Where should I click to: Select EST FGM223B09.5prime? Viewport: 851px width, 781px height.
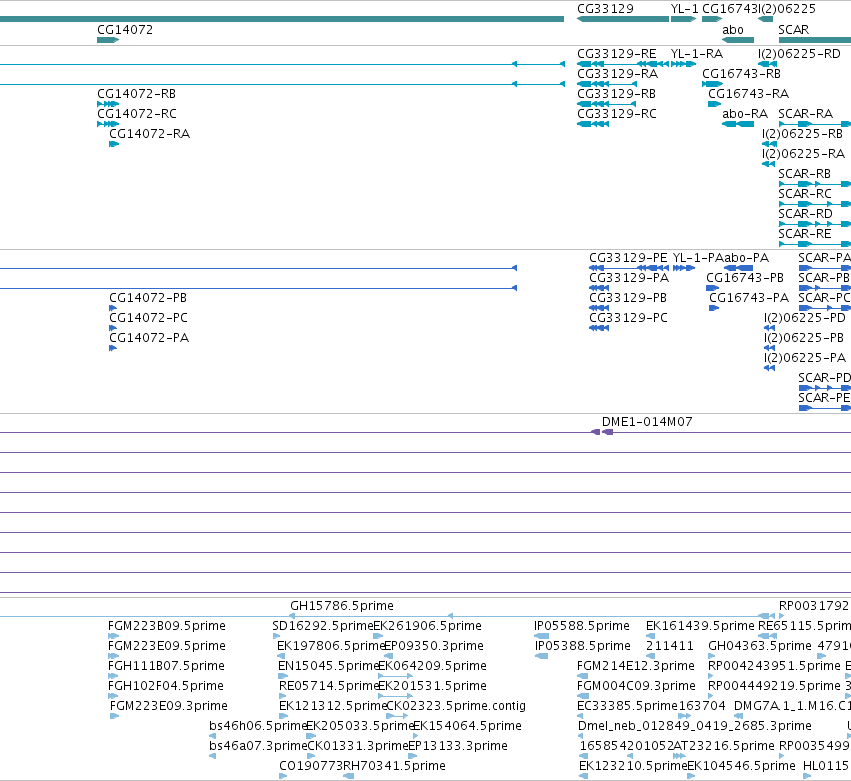pos(113,636)
